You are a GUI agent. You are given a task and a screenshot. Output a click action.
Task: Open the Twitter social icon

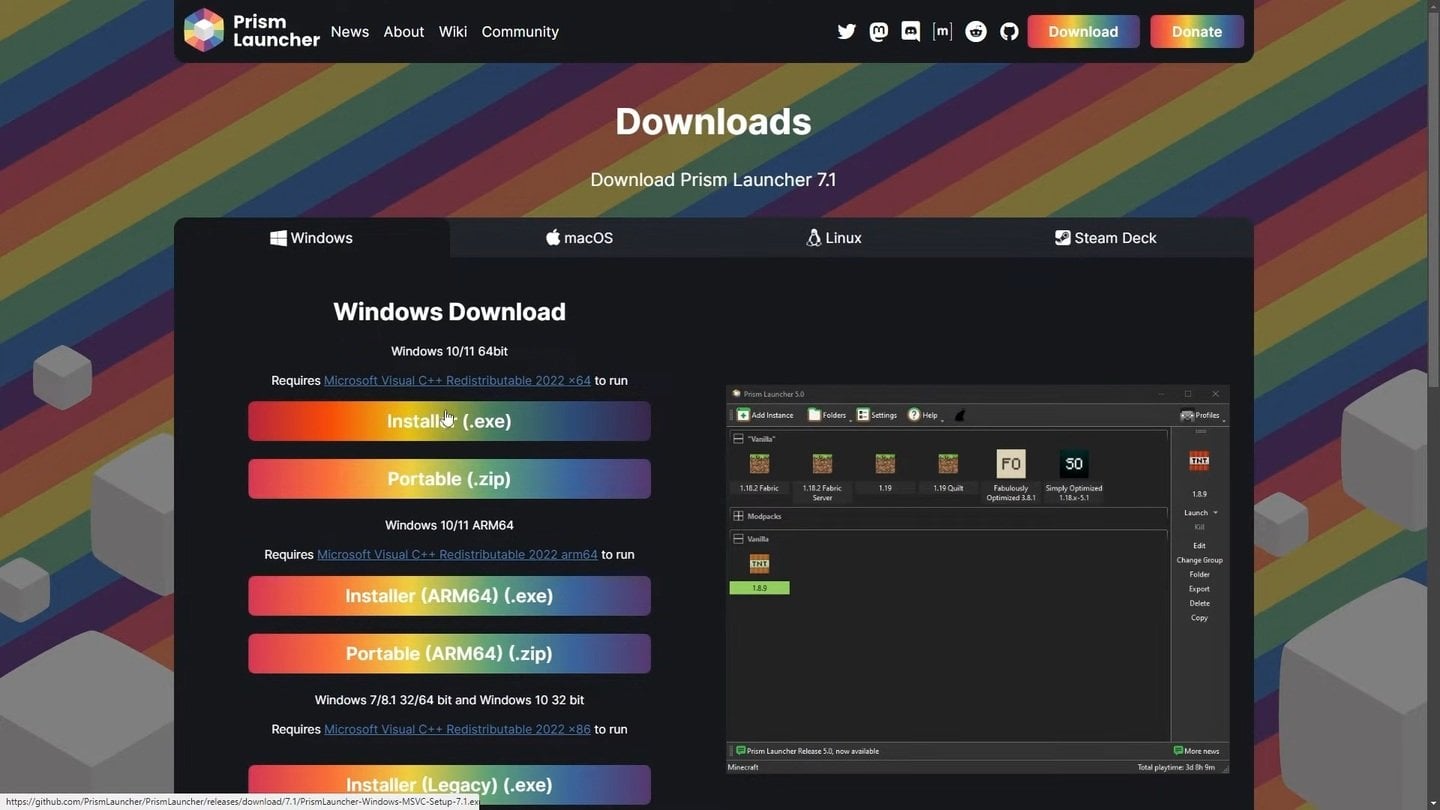846,31
